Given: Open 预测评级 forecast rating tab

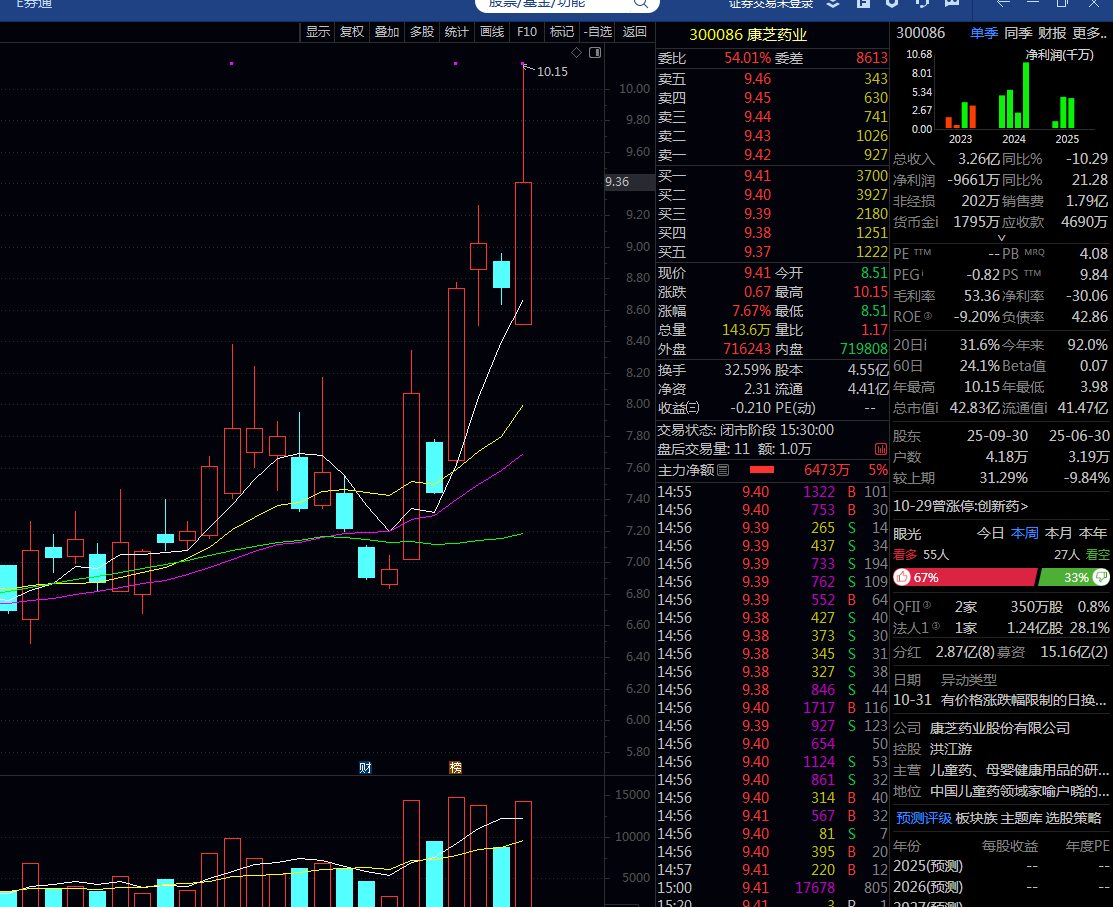Looking at the screenshot, I should click(x=923, y=818).
